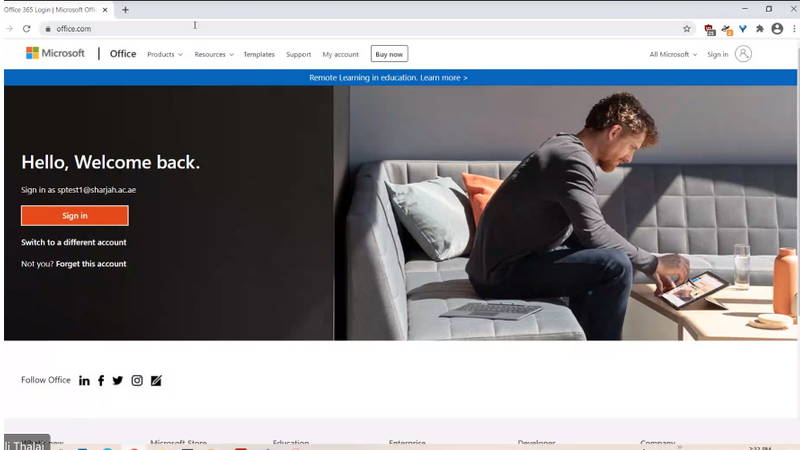Image resolution: width=800 pixels, height=450 pixels.
Task: Bookmark this page with the star icon
Action: coord(687,29)
